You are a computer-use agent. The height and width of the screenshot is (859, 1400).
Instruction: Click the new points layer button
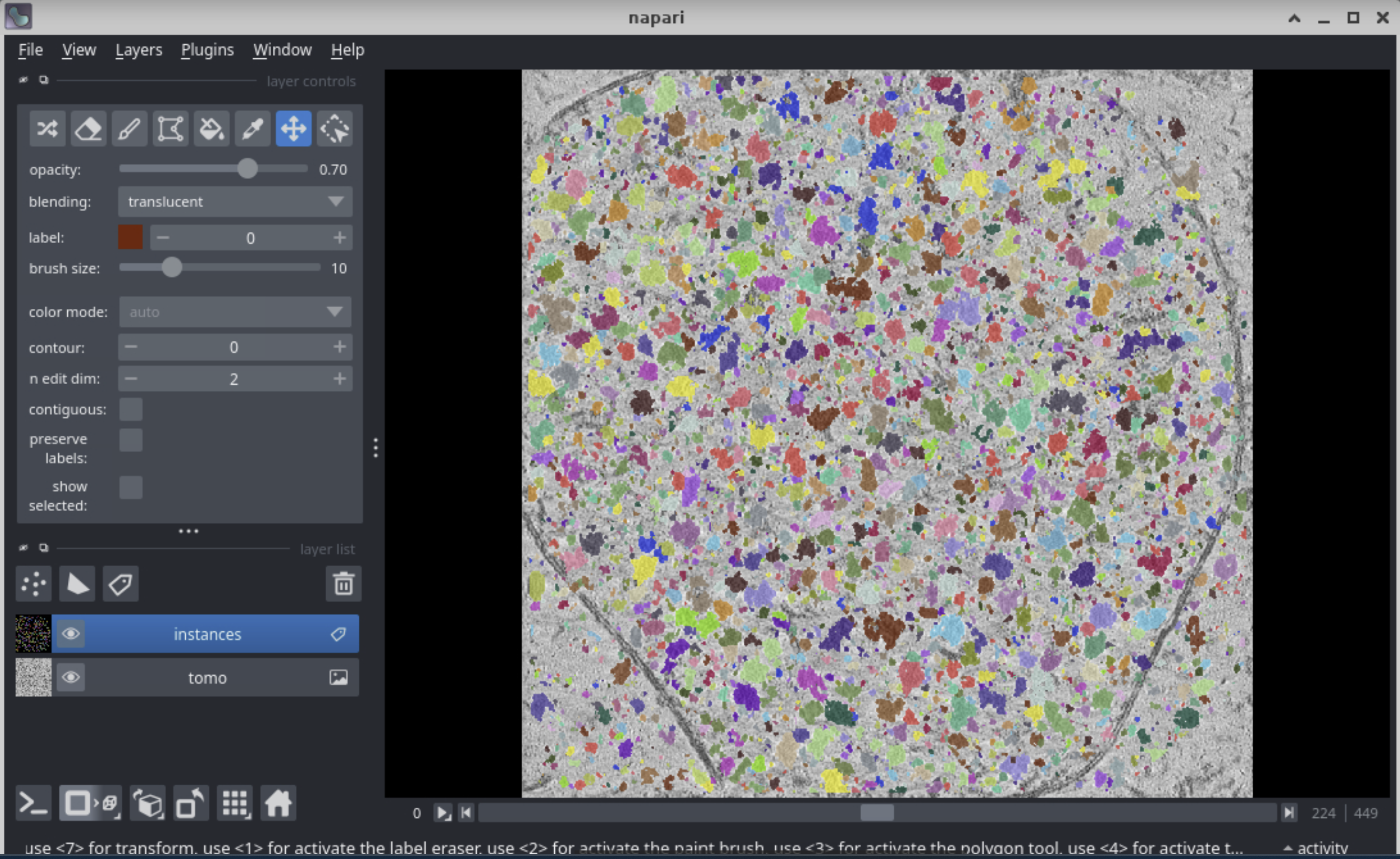tap(34, 584)
